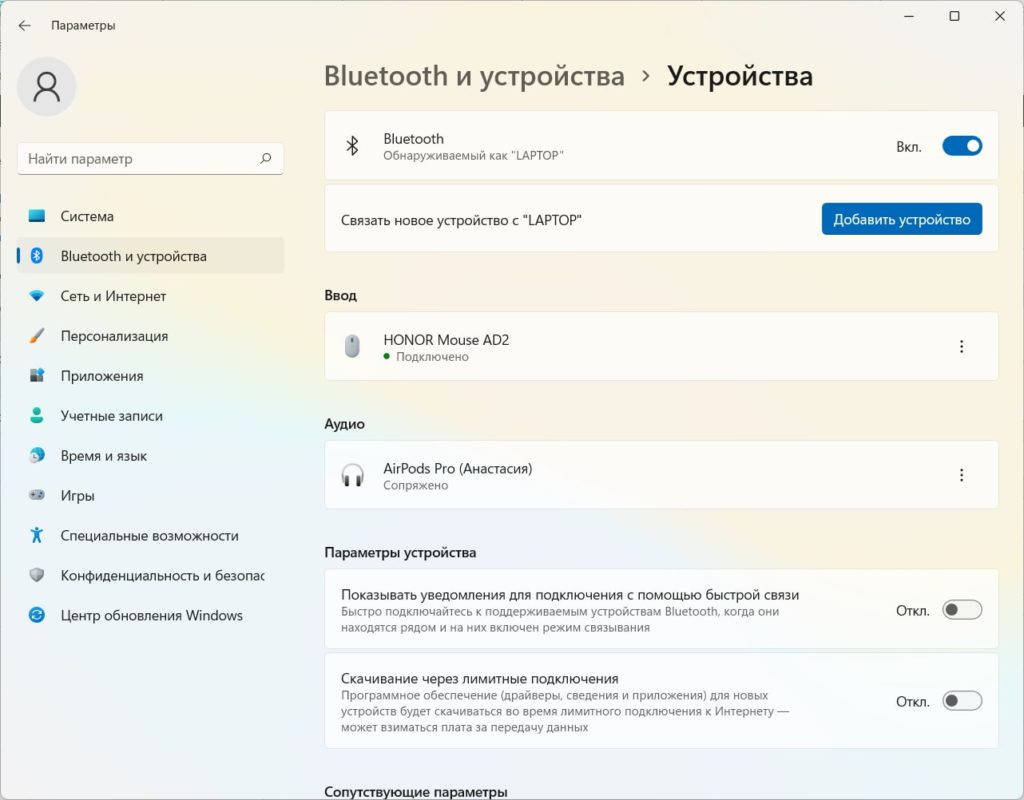The image size is (1024, 800).
Task: Click the Персонализация brush icon
Action: point(37,336)
